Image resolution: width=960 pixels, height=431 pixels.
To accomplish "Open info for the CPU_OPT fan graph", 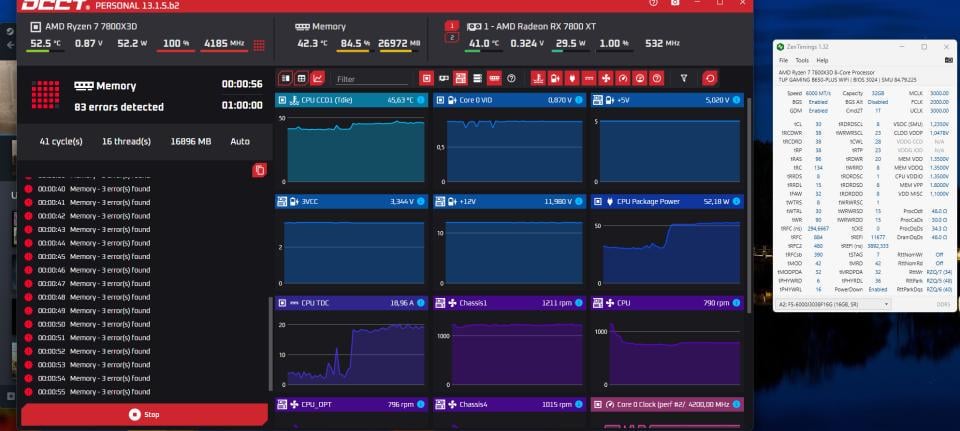I will click(x=421, y=404).
